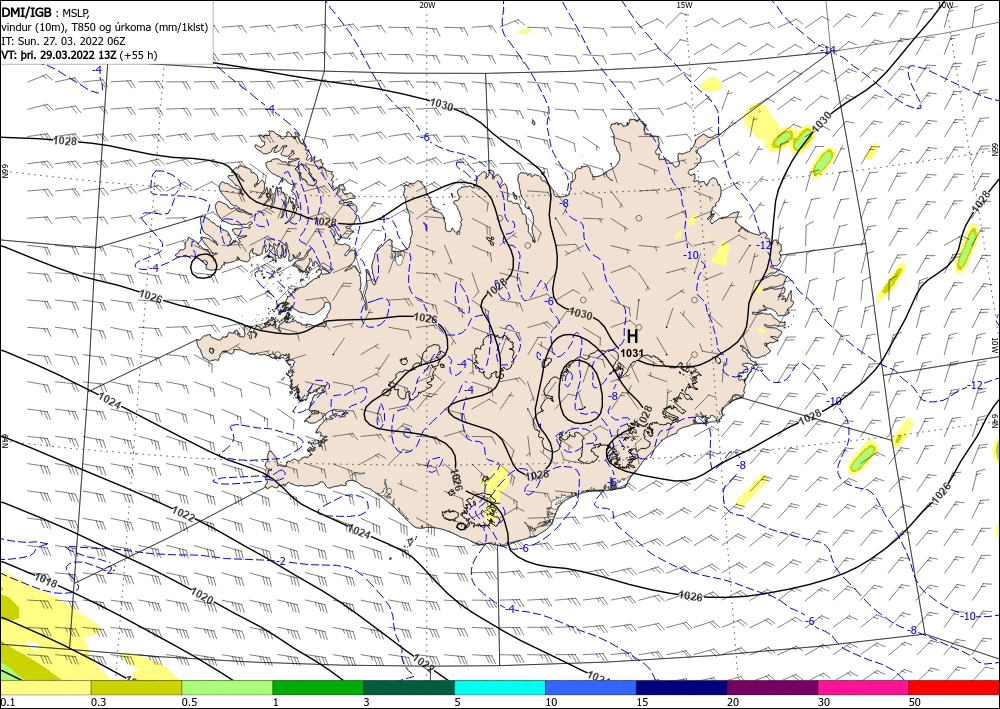The image size is (1000, 709).
Task: Click the 'VT: þri. 29.03.2022 13Z (+55 h)' line
Action: pyautogui.click(x=79, y=55)
